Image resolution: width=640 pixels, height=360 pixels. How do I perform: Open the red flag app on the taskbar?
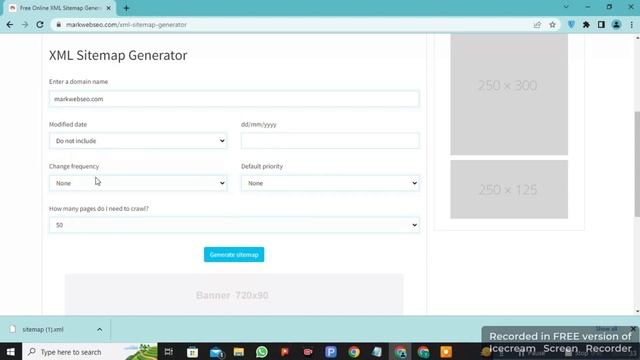pyautogui.click(x=285, y=352)
